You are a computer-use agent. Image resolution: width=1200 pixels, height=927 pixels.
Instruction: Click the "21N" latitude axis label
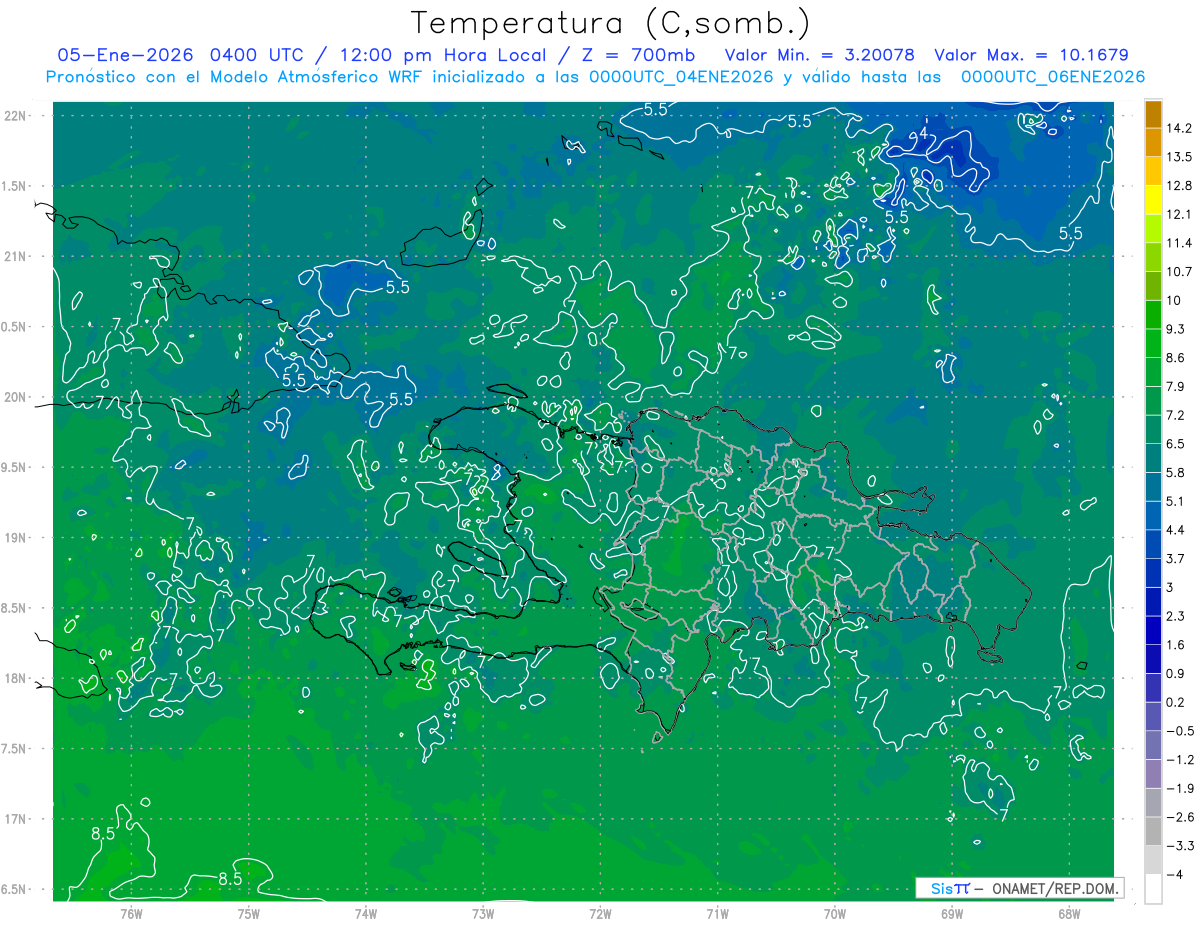tap(16, 256)
